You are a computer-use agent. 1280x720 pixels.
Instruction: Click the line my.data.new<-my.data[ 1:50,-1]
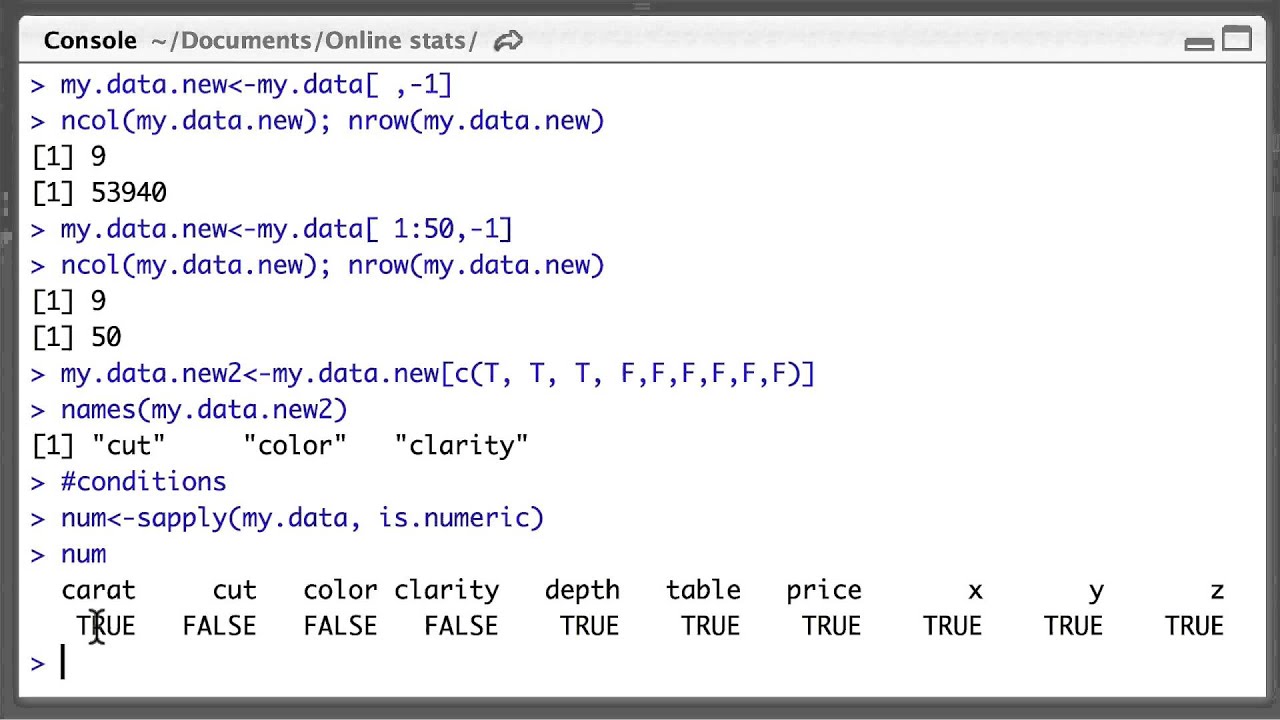[286, 229]
